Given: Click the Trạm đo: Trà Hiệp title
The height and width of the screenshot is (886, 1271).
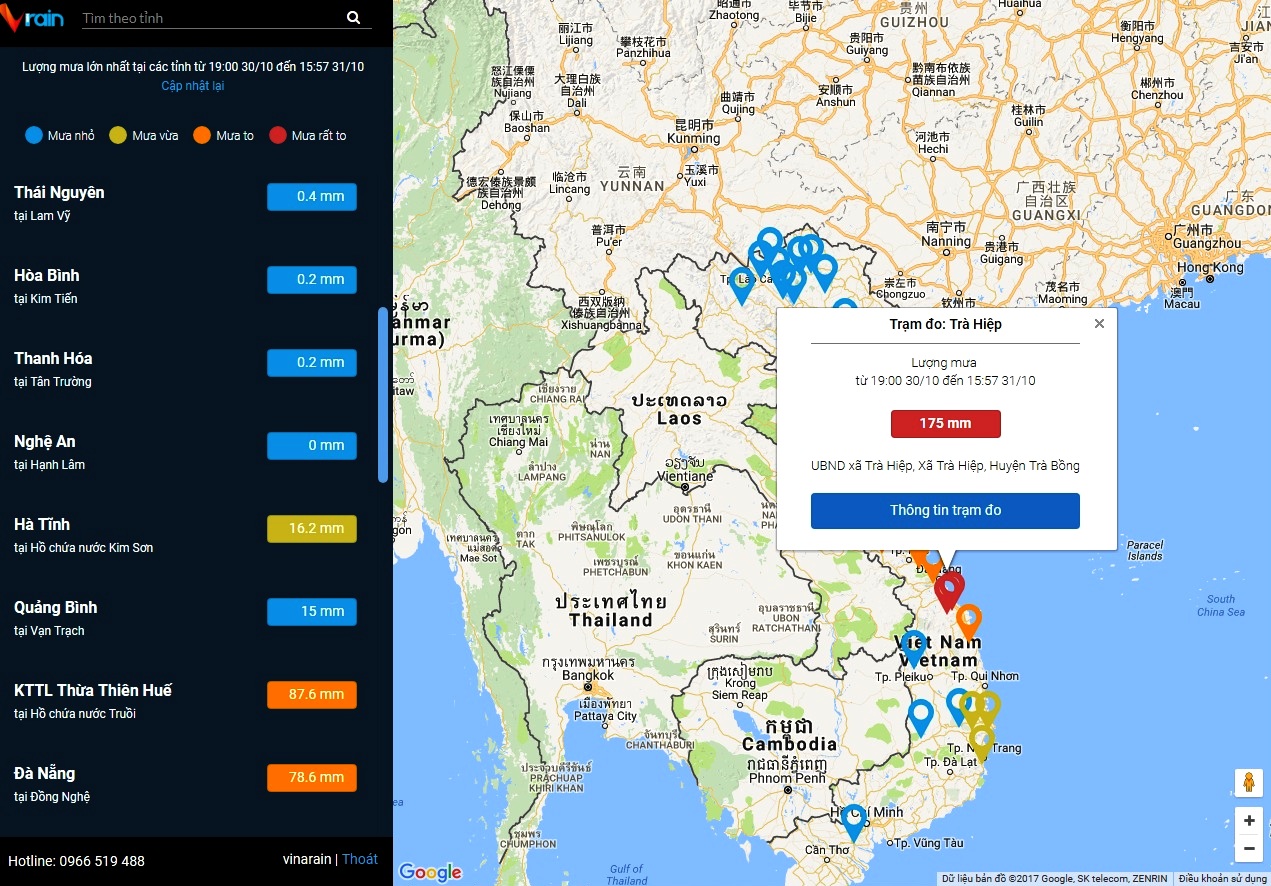Looking at the screenshot, I should click(x=945, y=324).
